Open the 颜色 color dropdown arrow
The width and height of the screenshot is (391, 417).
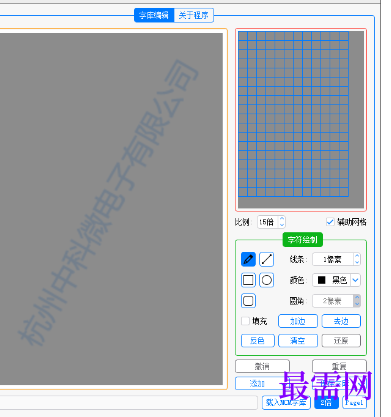pyautogui.click(x=356, y=280)
